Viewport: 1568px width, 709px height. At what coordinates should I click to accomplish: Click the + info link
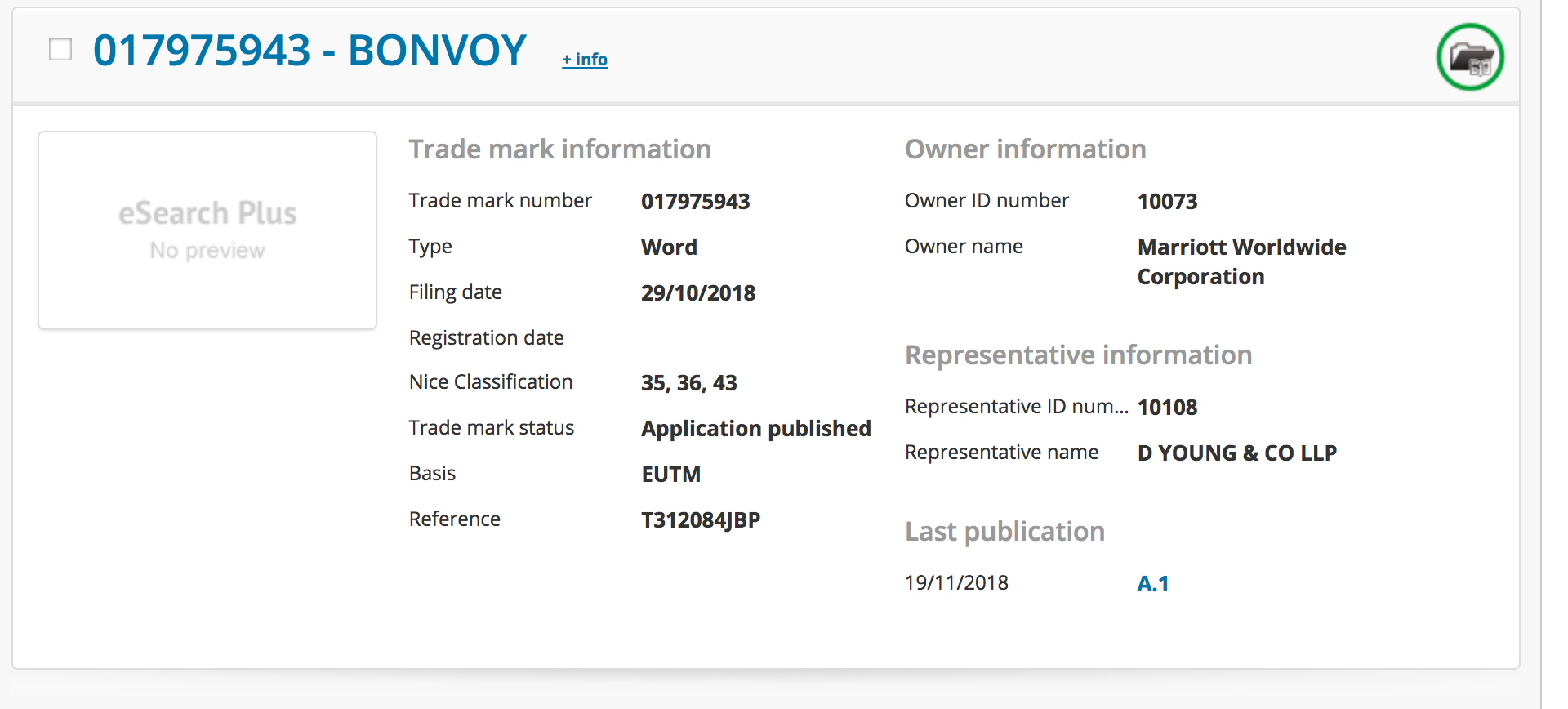point(585,60)
